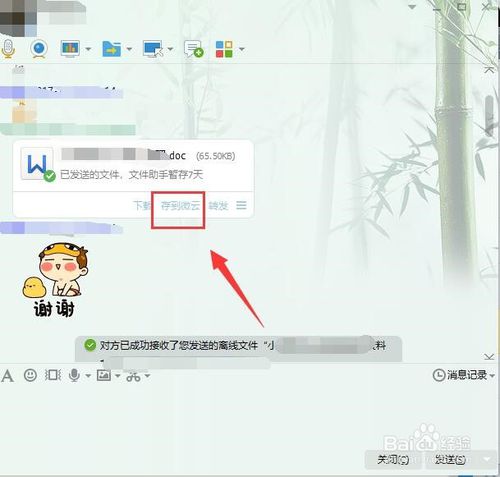Click the send picture icon
Image resolution: width=500 pixels, height=477 pixels.
(x=104, y=375)
